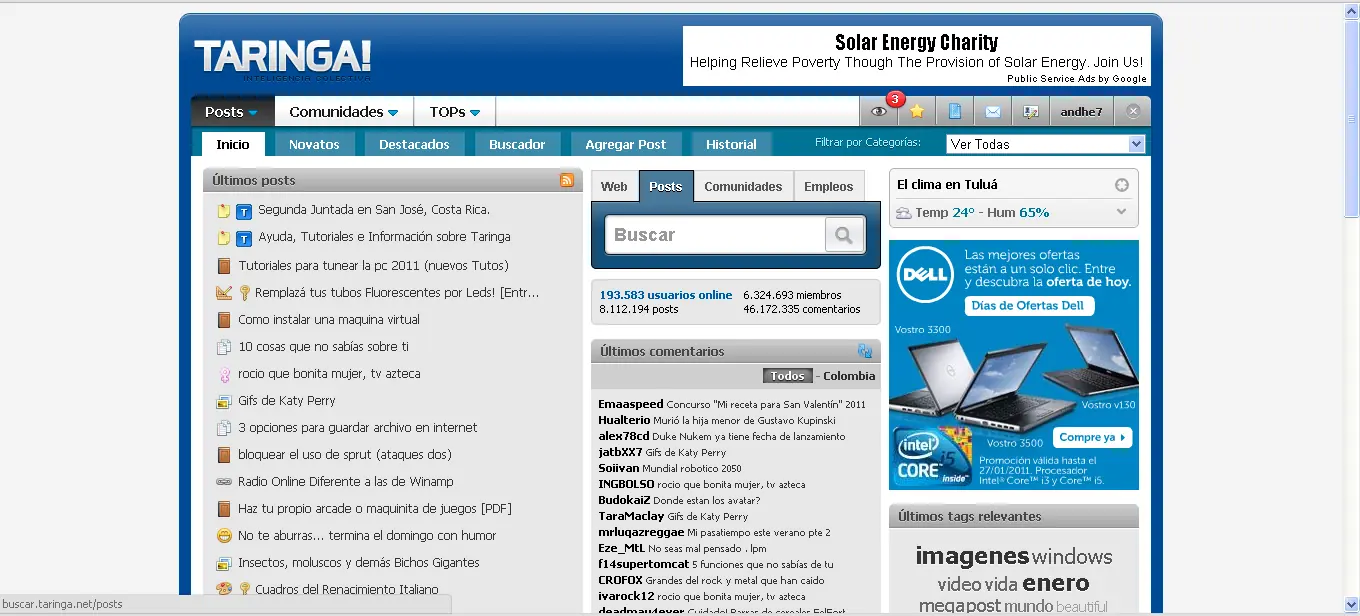
Task: Expand the weather details chevron
Action: [x=1122, y=212]
